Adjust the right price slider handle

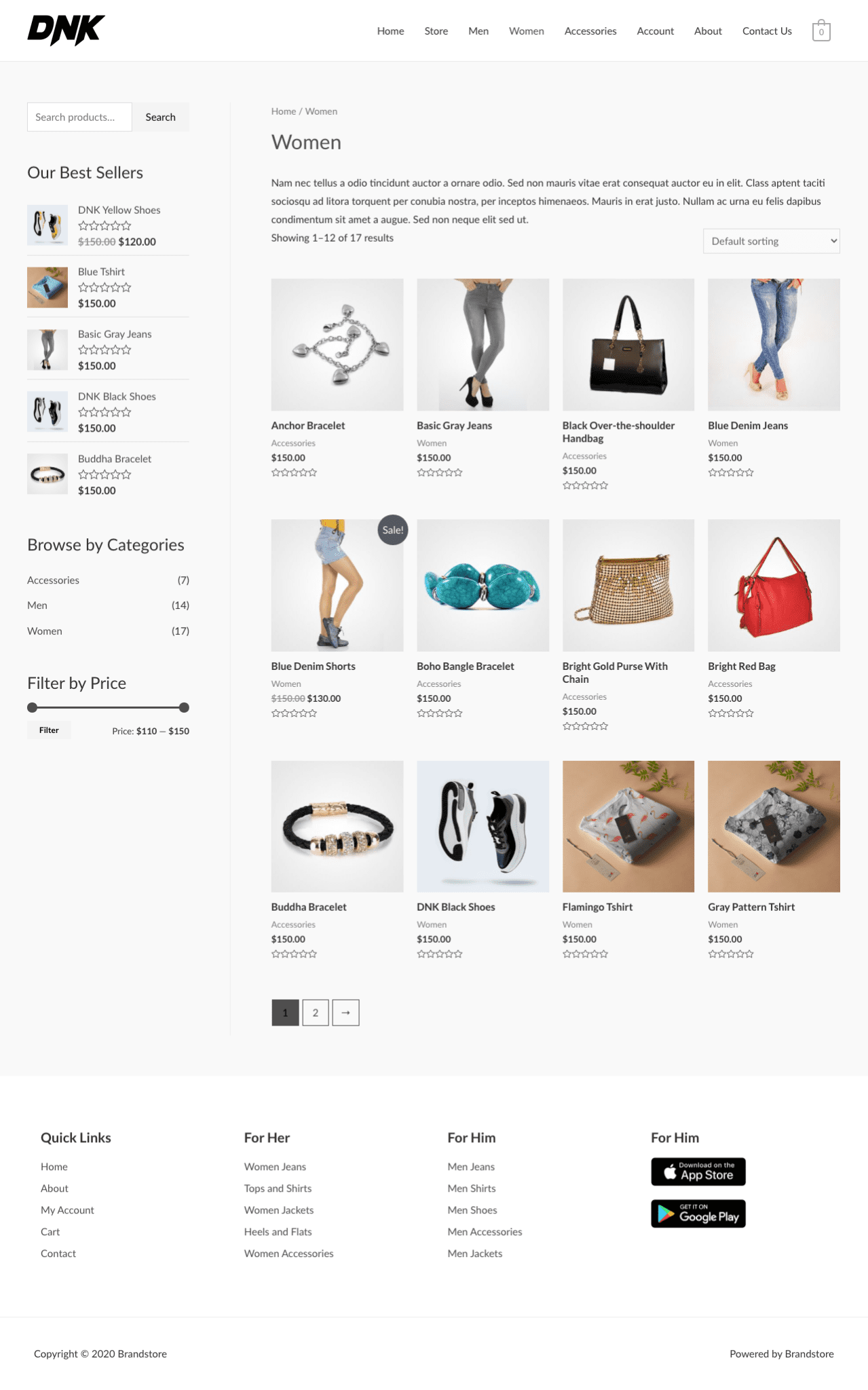pos(184,707)
